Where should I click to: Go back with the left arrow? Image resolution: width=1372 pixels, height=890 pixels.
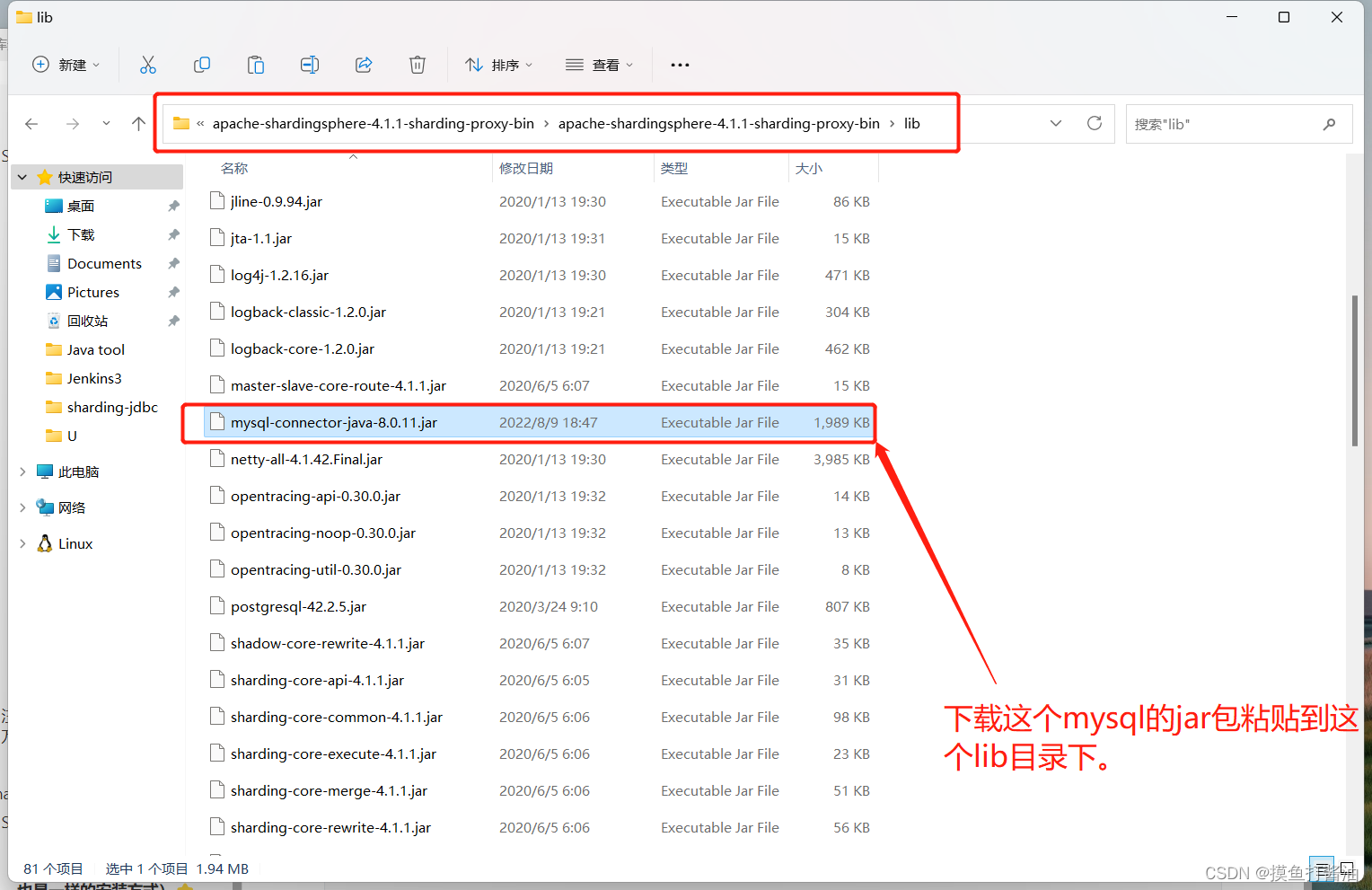[31, 124]
